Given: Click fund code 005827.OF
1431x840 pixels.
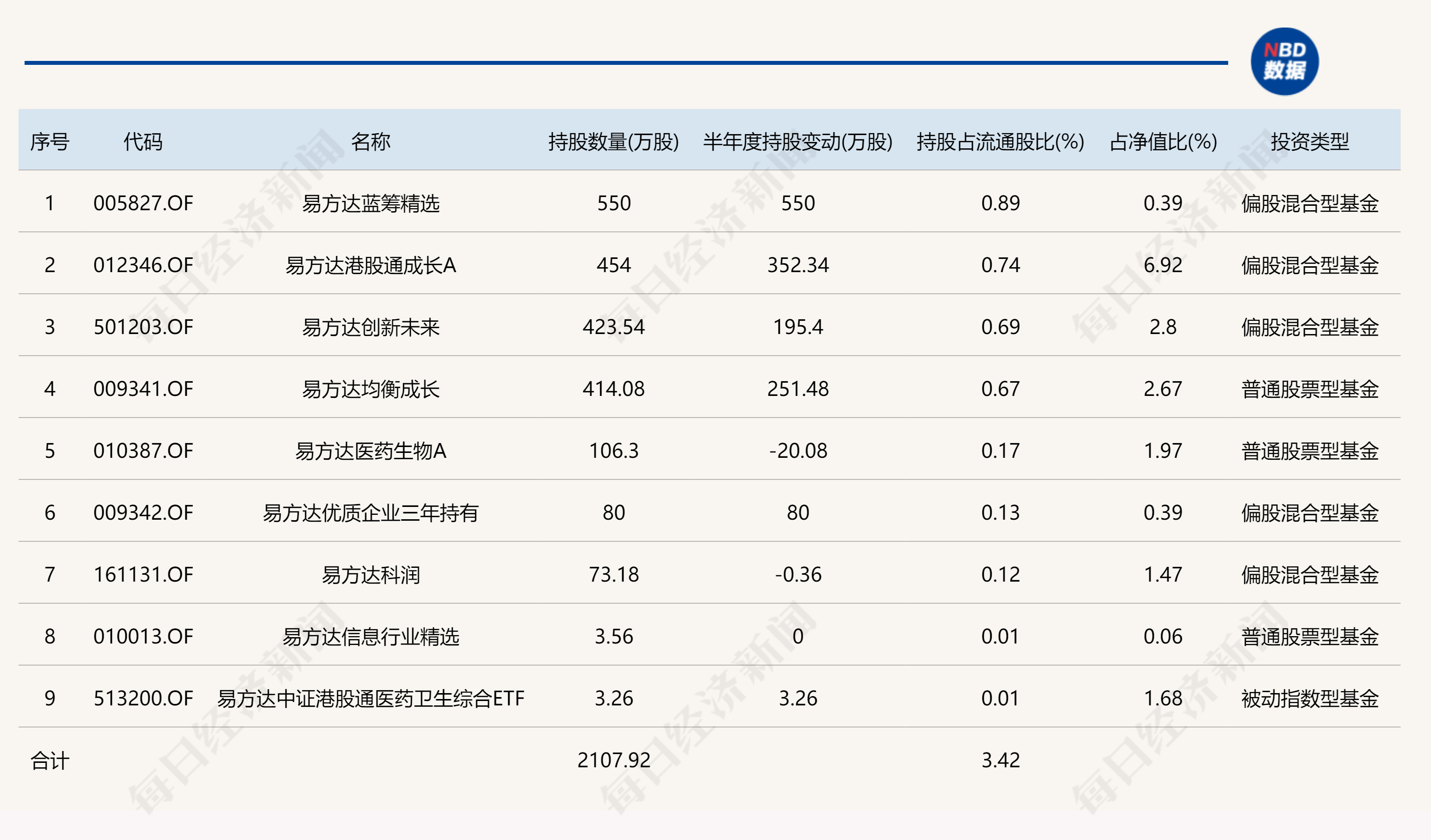Looking at the screenshot, I should pyautogui.click(x=143, y=203).
